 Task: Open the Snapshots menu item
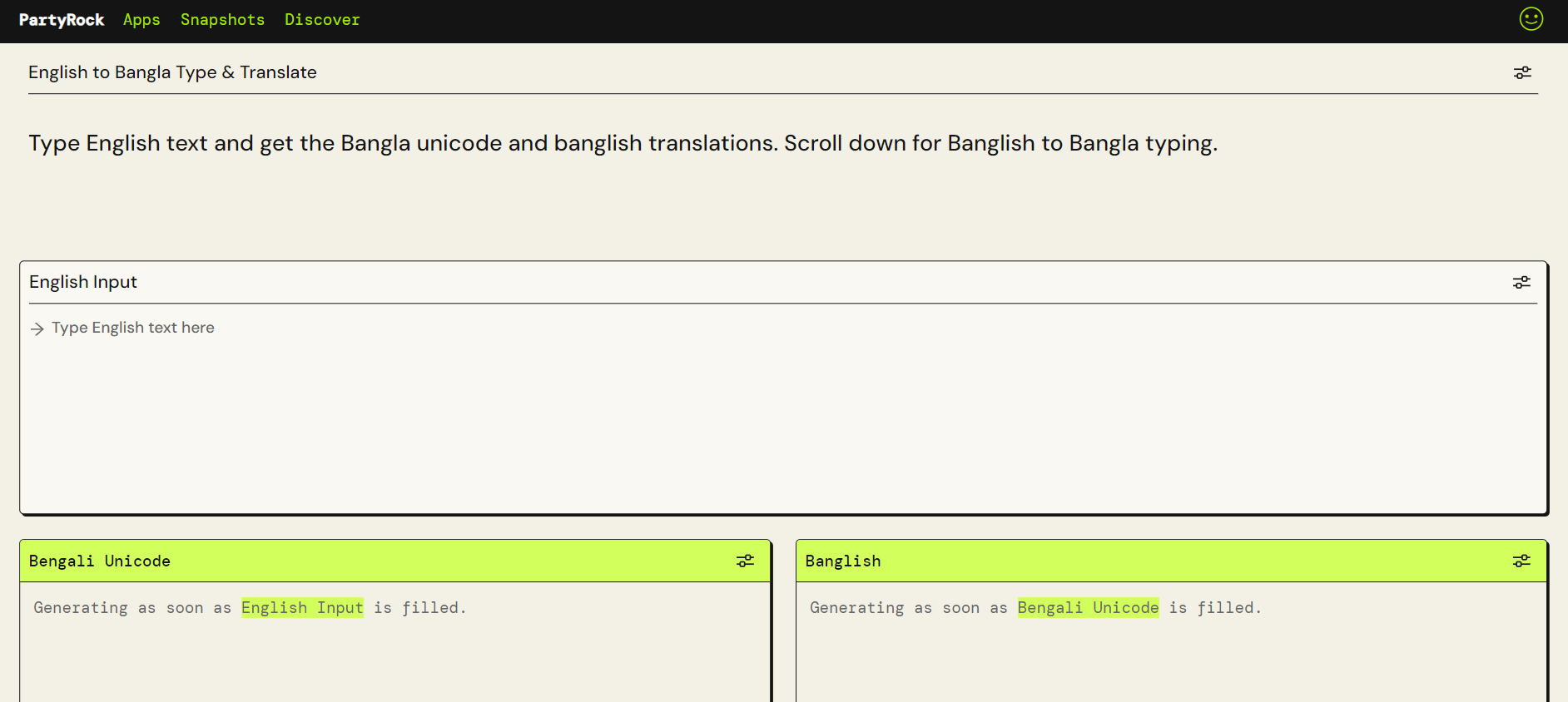coord(222,19)
